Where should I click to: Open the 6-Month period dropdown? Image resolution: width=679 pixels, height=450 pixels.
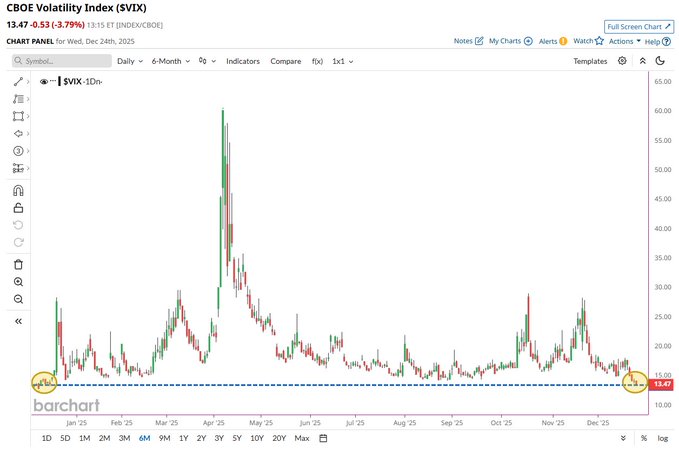(171, 61)
